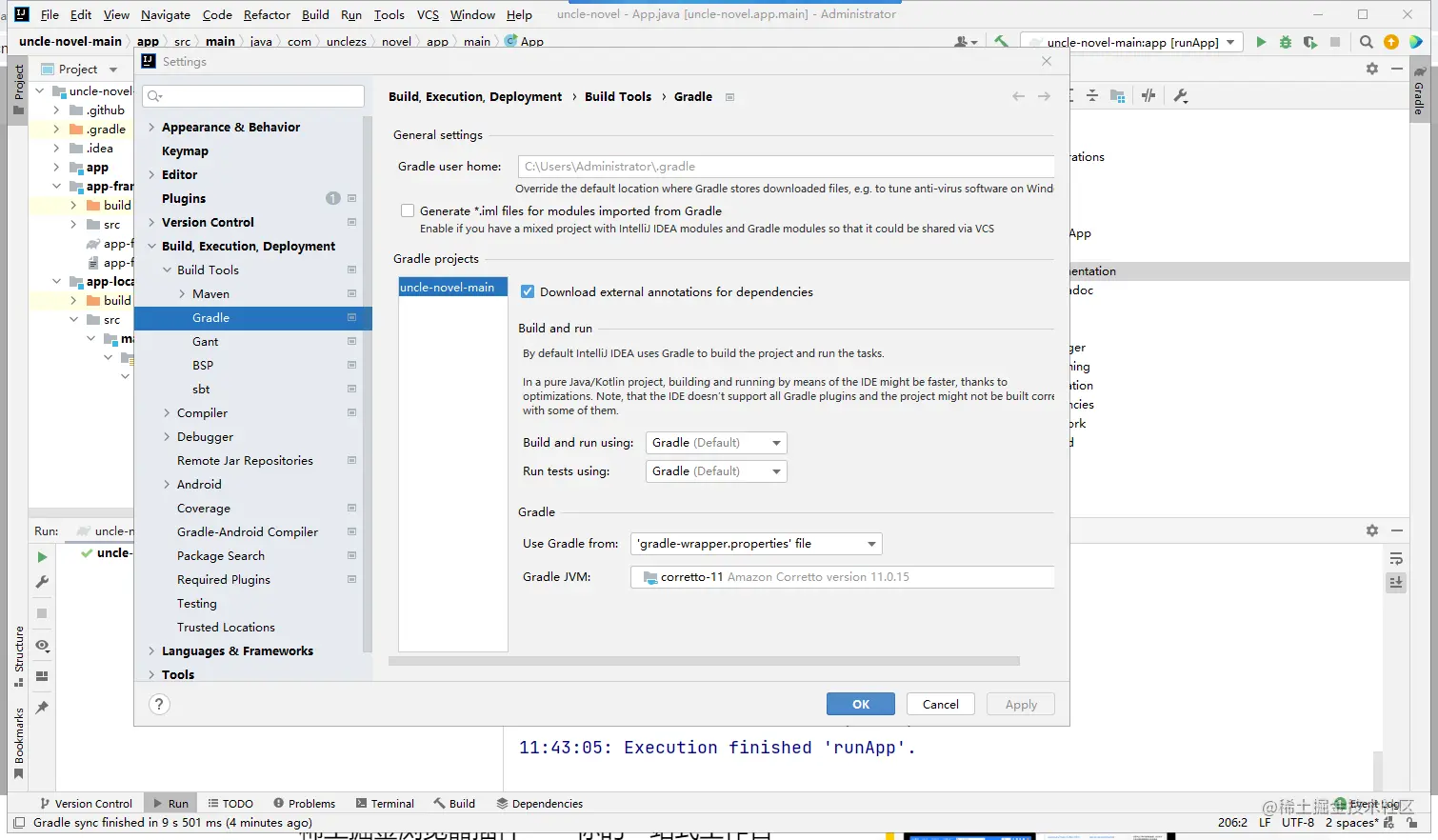1438x840 pixels.
Task: Click the eye icon in Run panel
Action: 42,646
